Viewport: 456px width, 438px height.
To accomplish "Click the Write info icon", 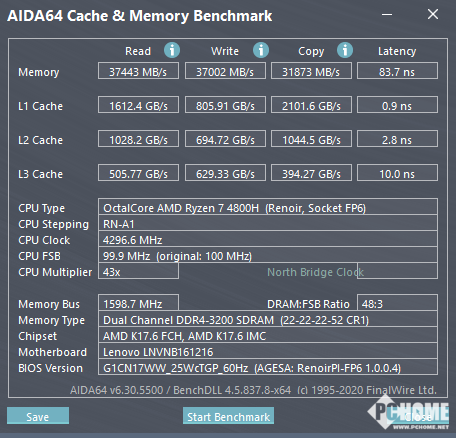I will pos(261,50).
